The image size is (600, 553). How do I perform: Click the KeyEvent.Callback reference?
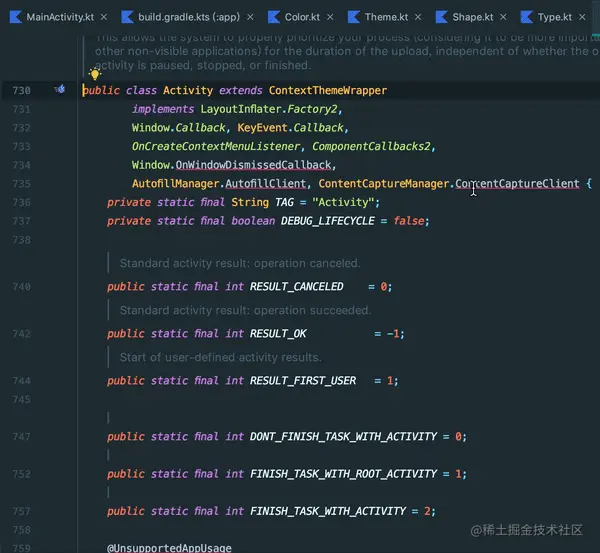(290, 128)
